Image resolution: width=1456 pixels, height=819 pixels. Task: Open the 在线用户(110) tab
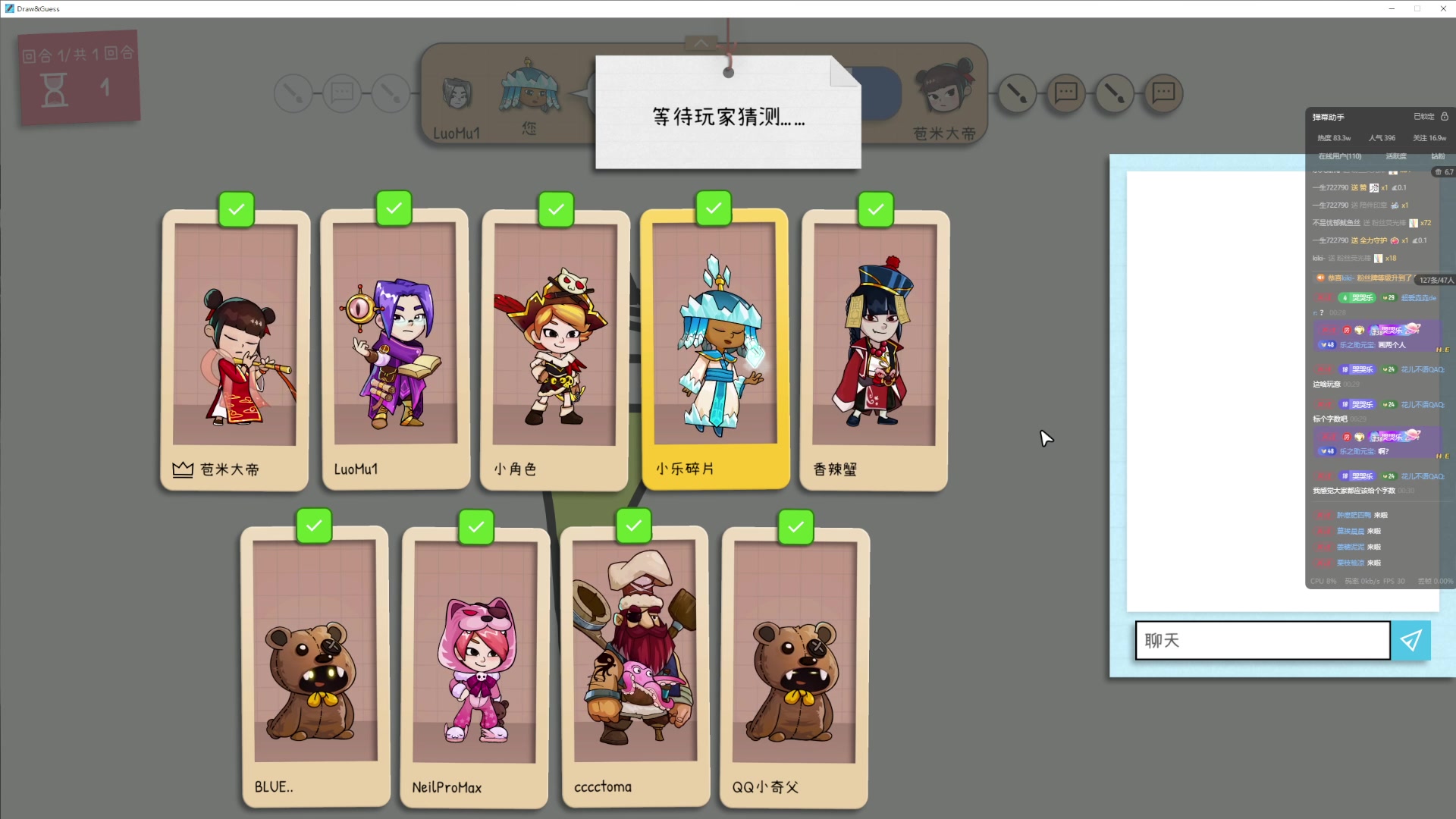click(1339, 156)
